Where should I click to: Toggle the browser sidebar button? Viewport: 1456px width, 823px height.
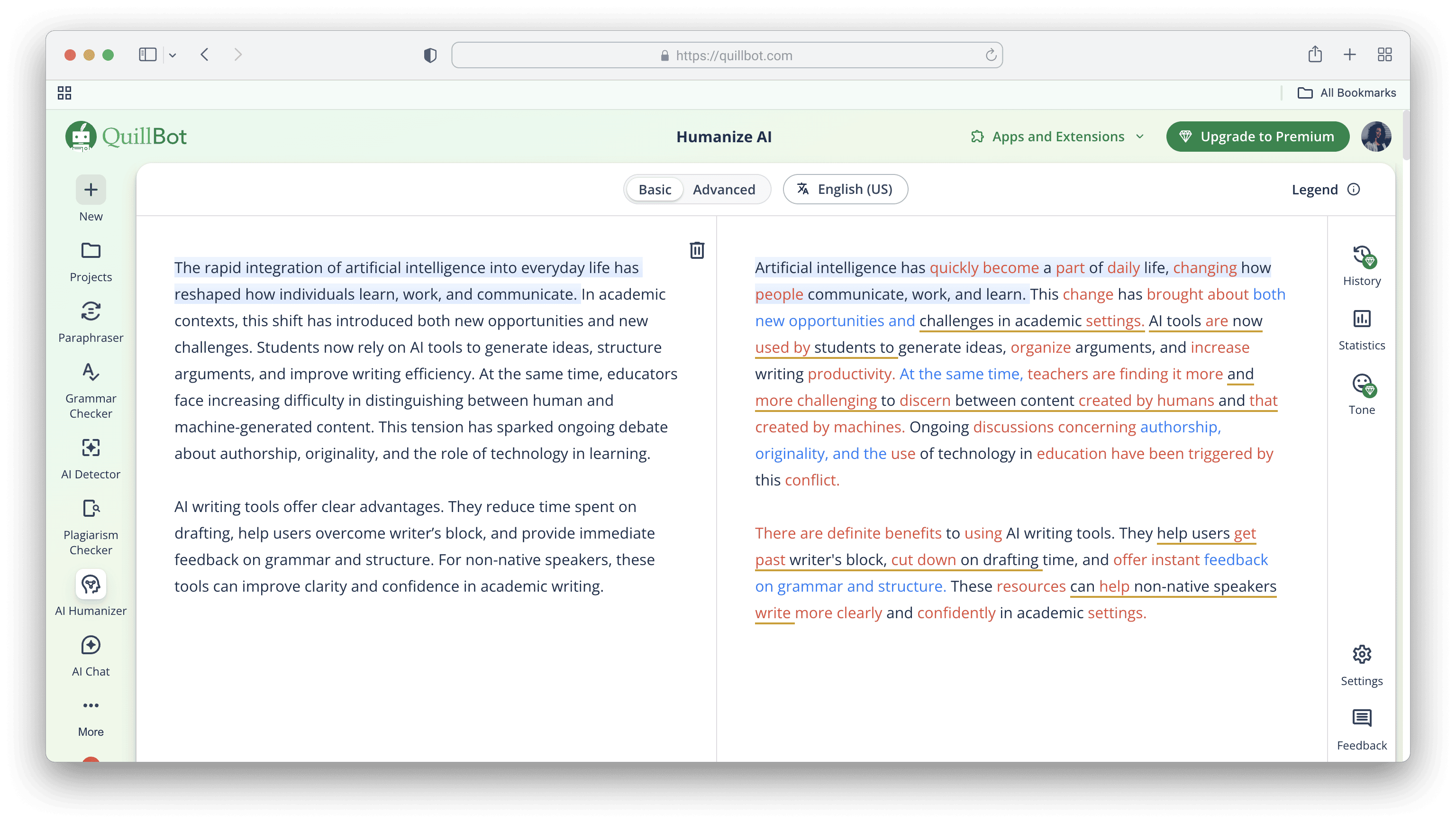pos(147,55)
